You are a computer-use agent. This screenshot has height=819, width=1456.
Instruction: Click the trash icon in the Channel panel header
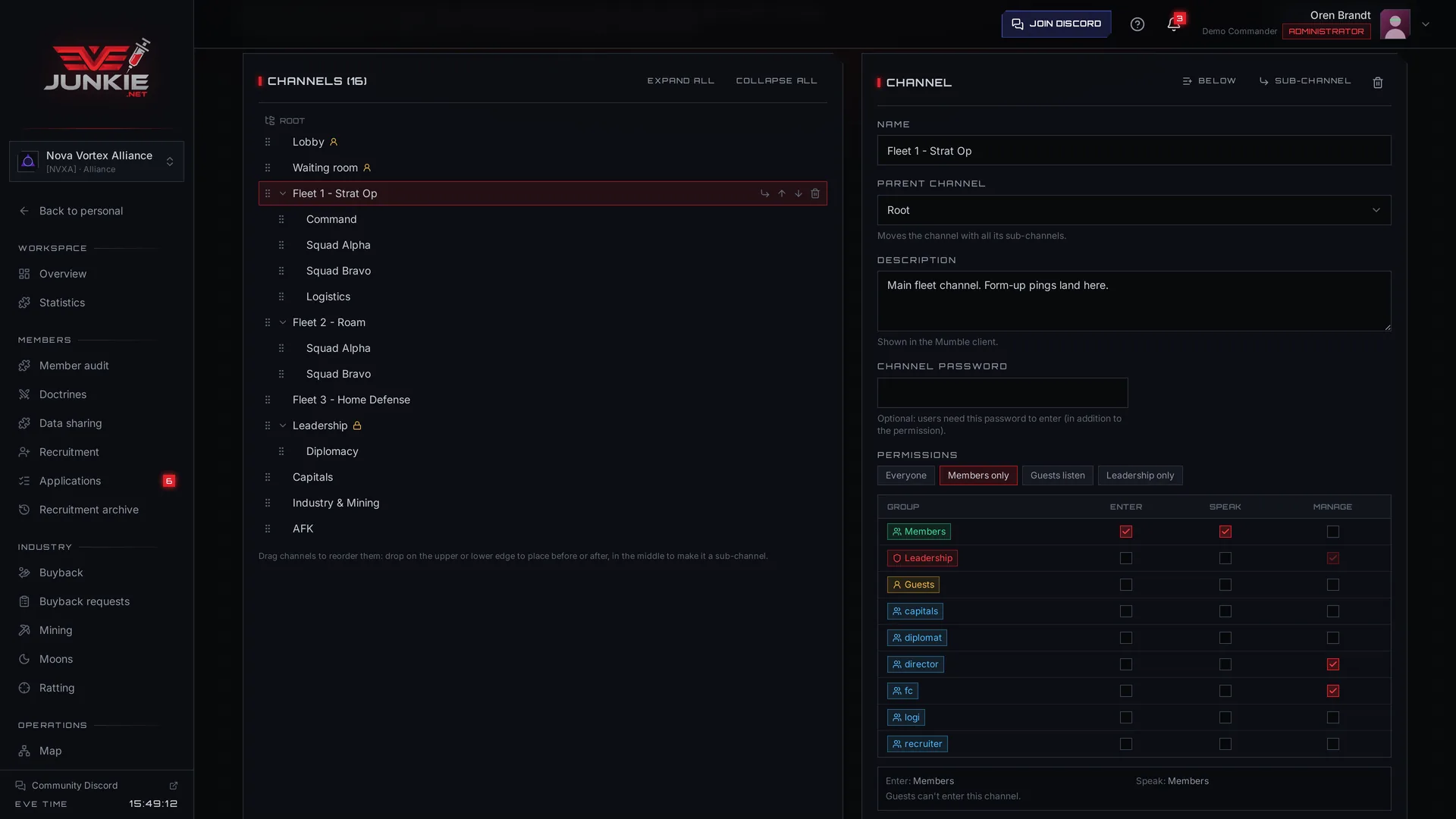point(1378,83)
